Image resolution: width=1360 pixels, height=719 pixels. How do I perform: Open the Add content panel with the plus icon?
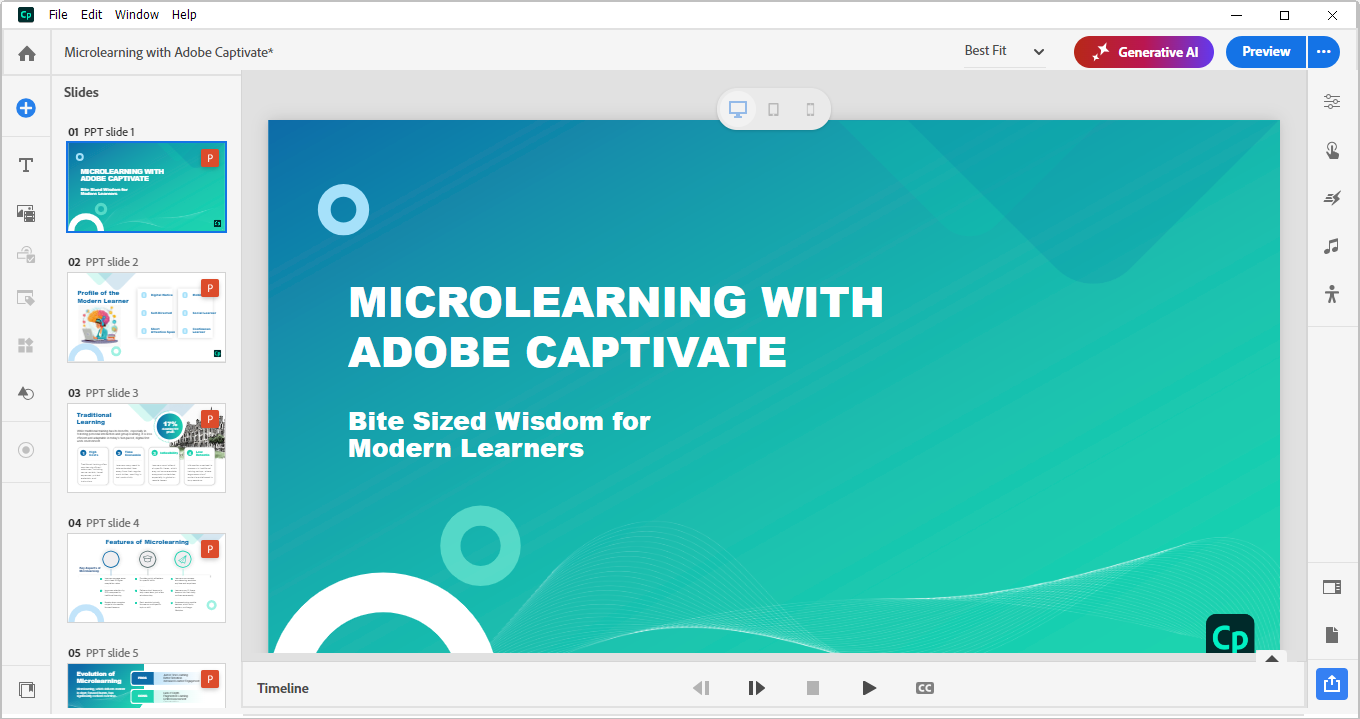(26, 107)
